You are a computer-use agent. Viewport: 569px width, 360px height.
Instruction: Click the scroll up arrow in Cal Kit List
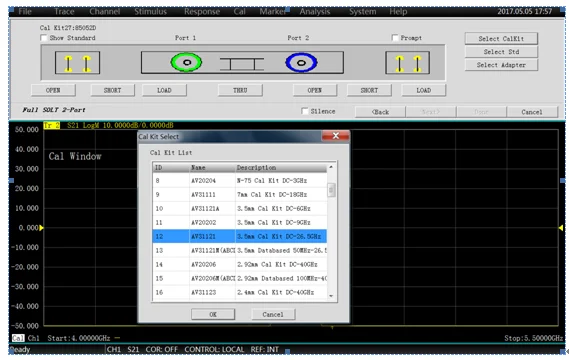[x=331, y=167]
